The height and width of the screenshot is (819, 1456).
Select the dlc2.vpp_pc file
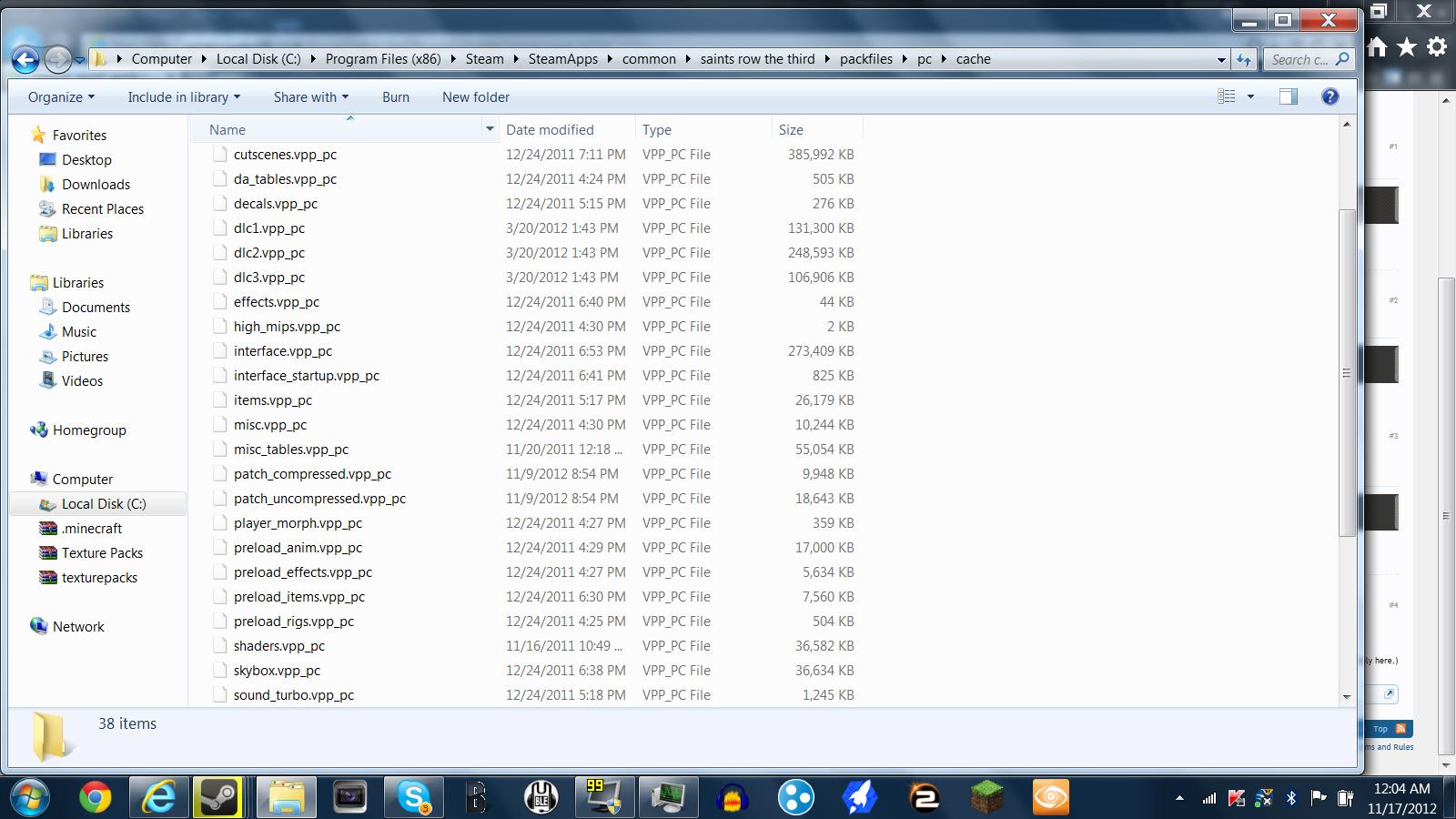269,252
